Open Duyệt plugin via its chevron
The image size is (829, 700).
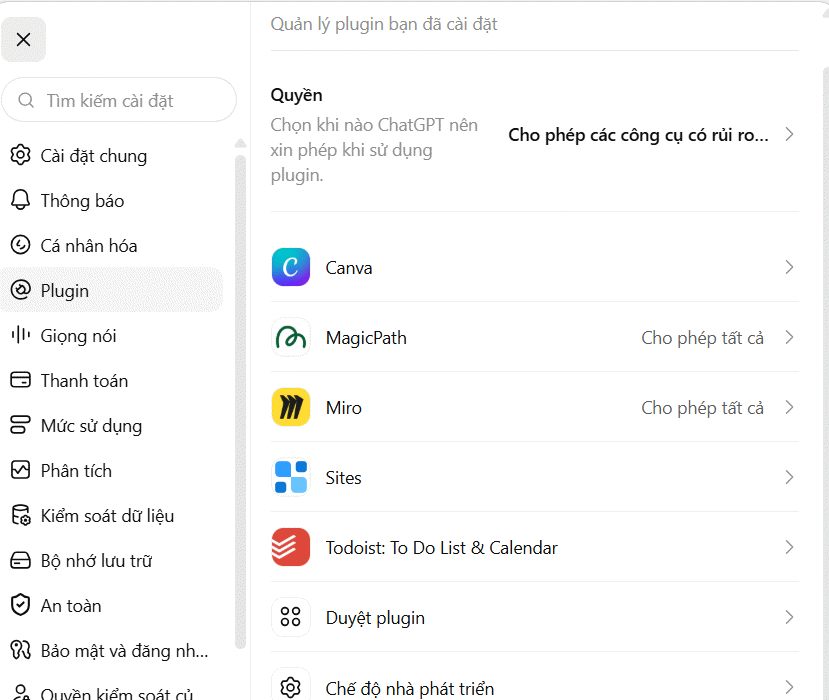pos(789,617)
